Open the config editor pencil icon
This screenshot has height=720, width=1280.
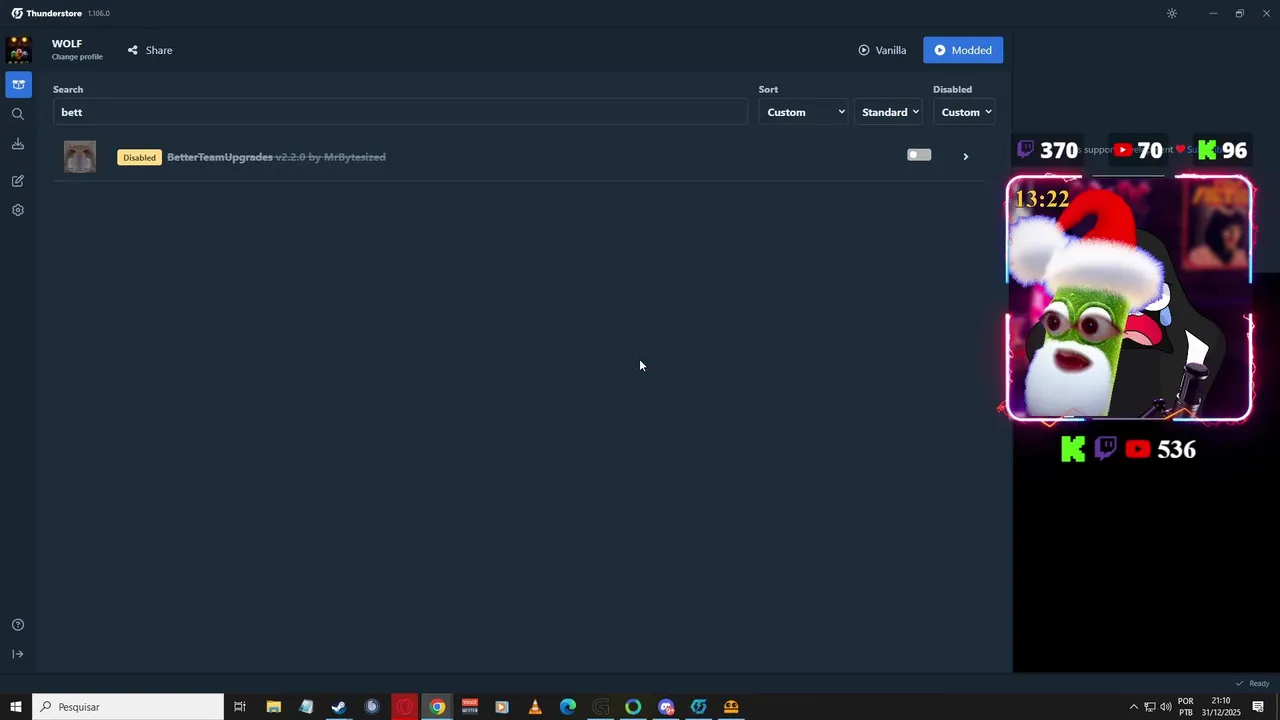coord(18,181)
